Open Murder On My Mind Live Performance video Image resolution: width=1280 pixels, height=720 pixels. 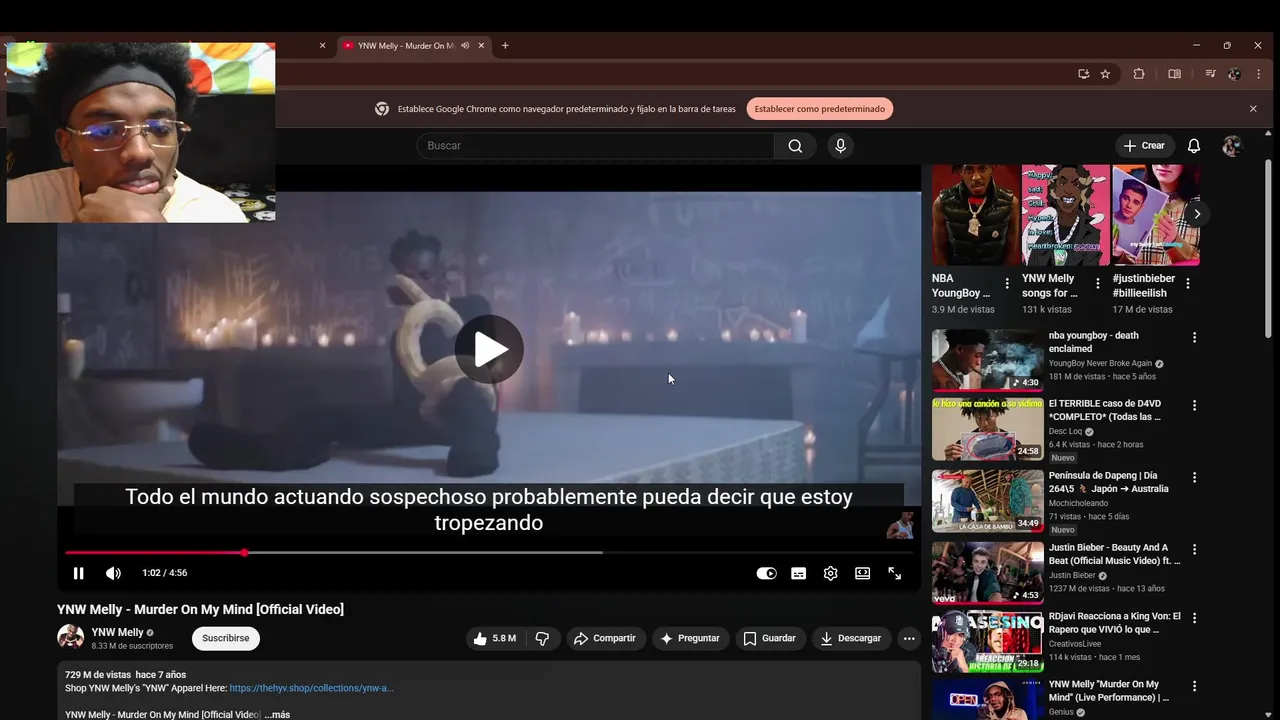pyautogui.click(x=987, y=700)
